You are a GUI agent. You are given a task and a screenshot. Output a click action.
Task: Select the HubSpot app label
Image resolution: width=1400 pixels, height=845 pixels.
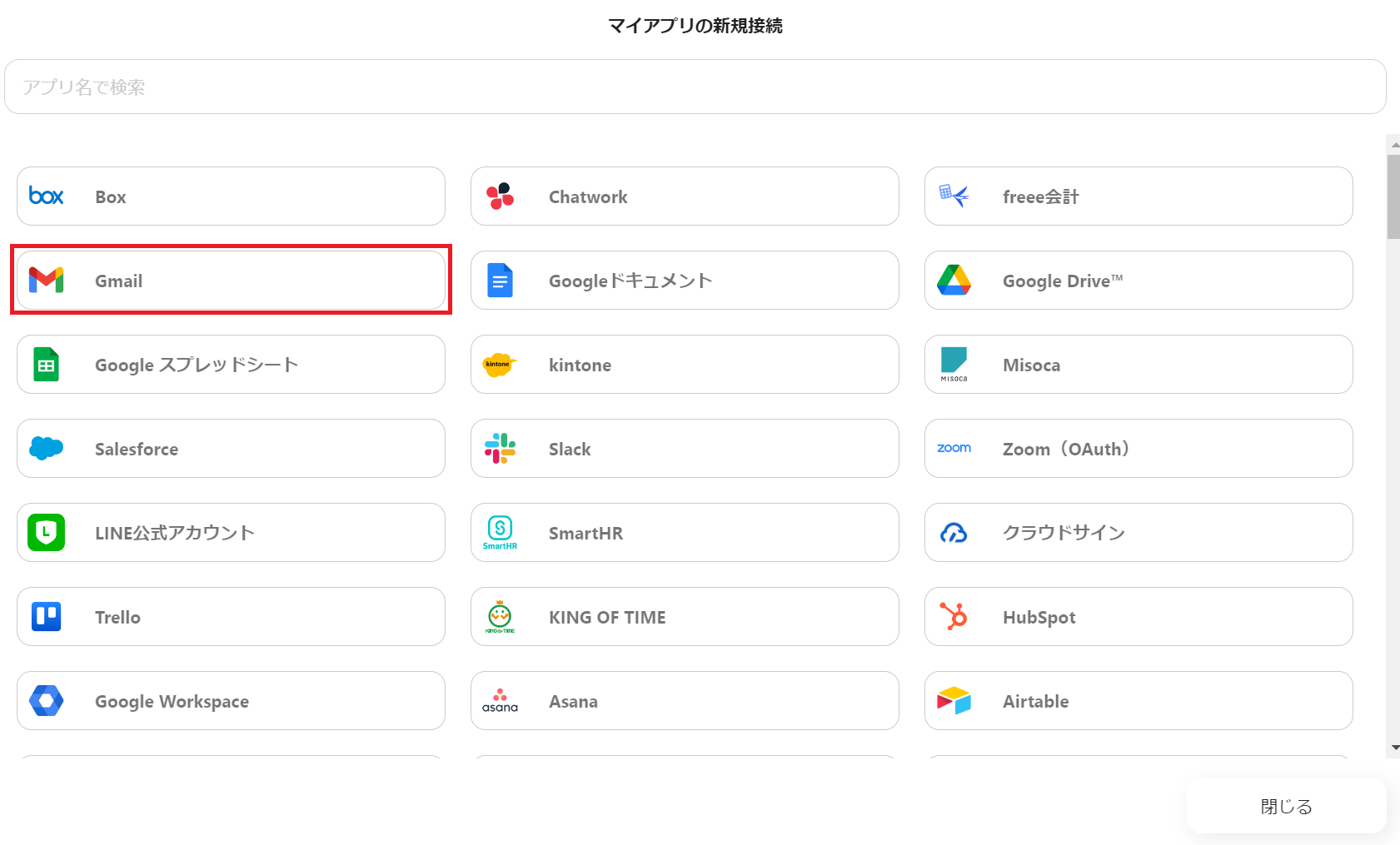[x=1039, y=617]
